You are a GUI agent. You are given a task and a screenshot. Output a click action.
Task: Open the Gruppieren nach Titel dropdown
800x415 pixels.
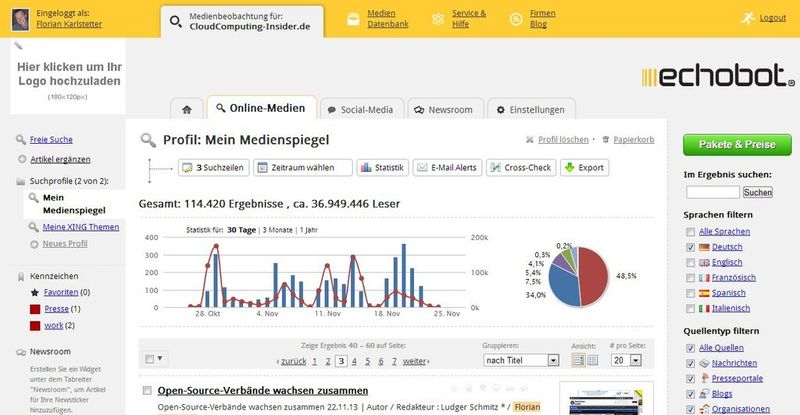pos(521,360)
